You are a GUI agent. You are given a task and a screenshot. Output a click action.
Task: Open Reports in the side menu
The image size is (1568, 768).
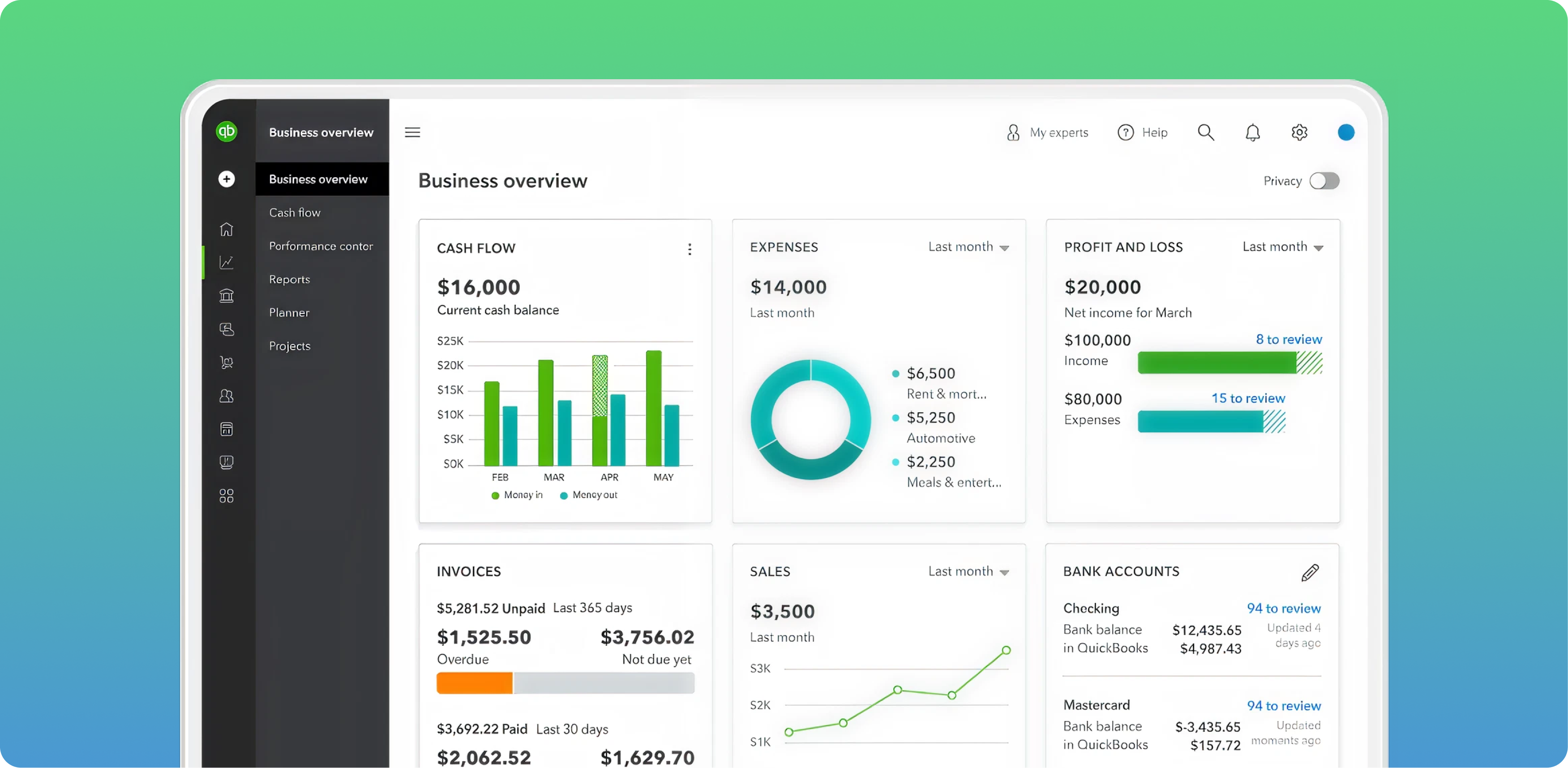point(289,279)
